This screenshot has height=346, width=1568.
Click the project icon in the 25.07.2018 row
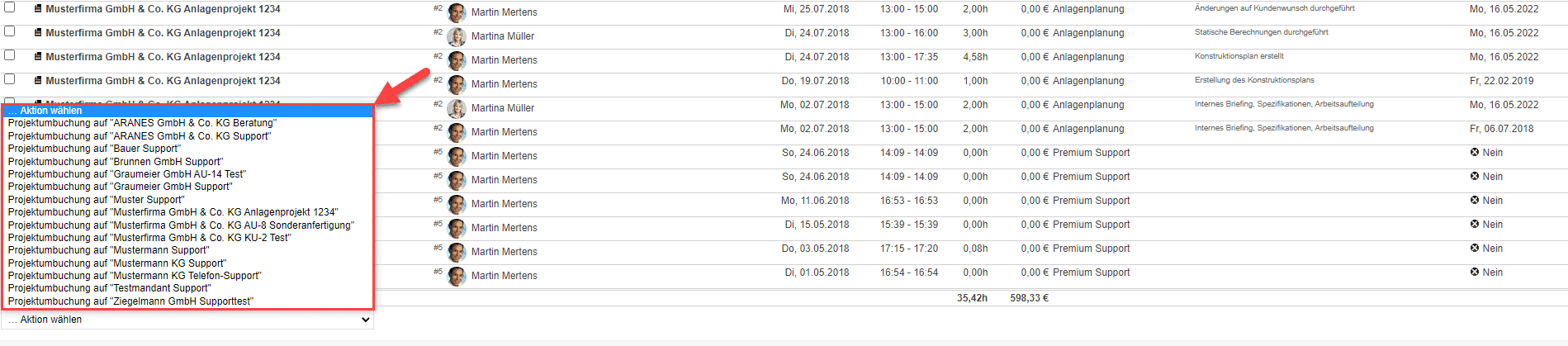click(x=38, y=9)
